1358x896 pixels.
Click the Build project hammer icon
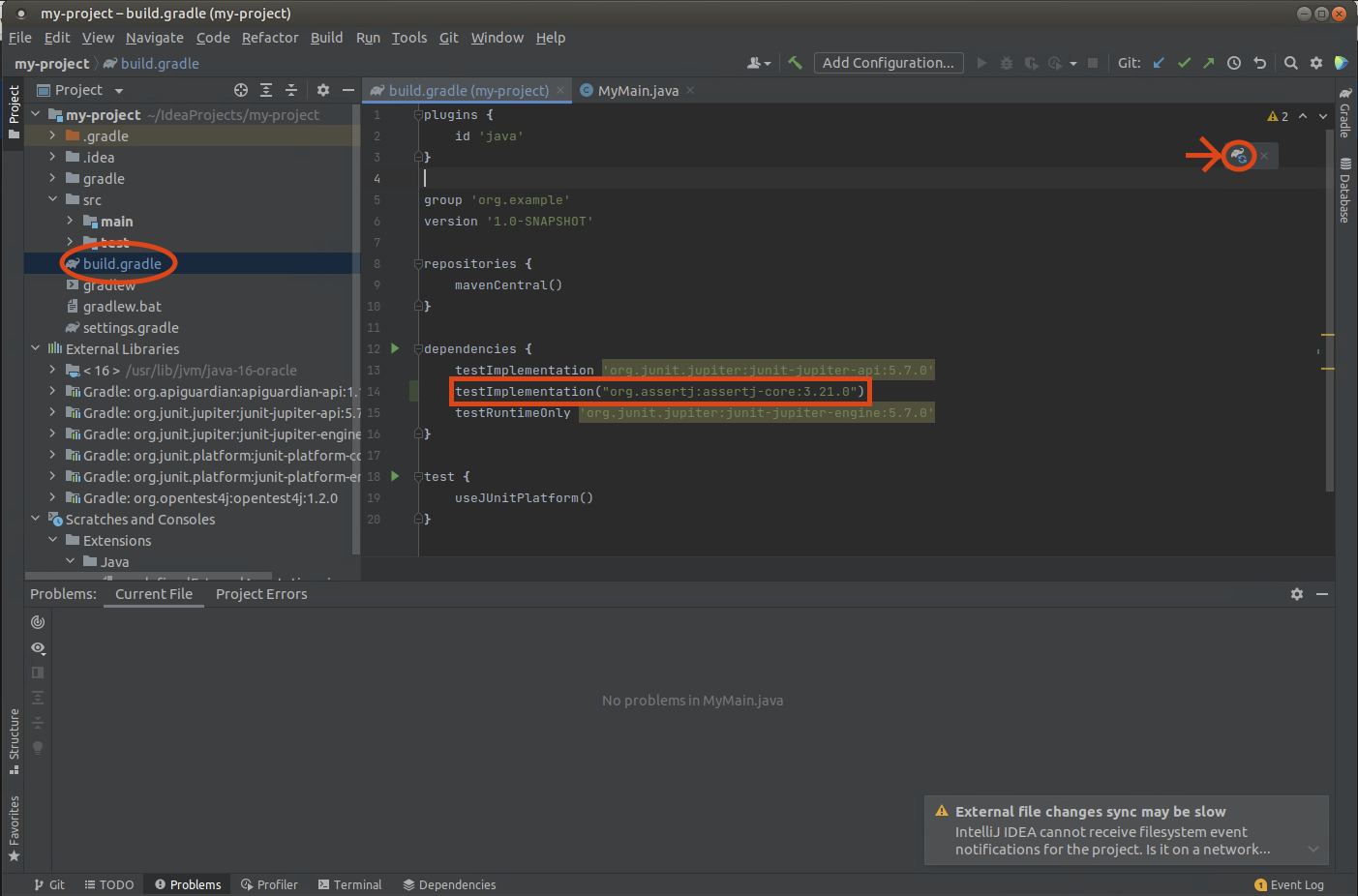[795, 63]
